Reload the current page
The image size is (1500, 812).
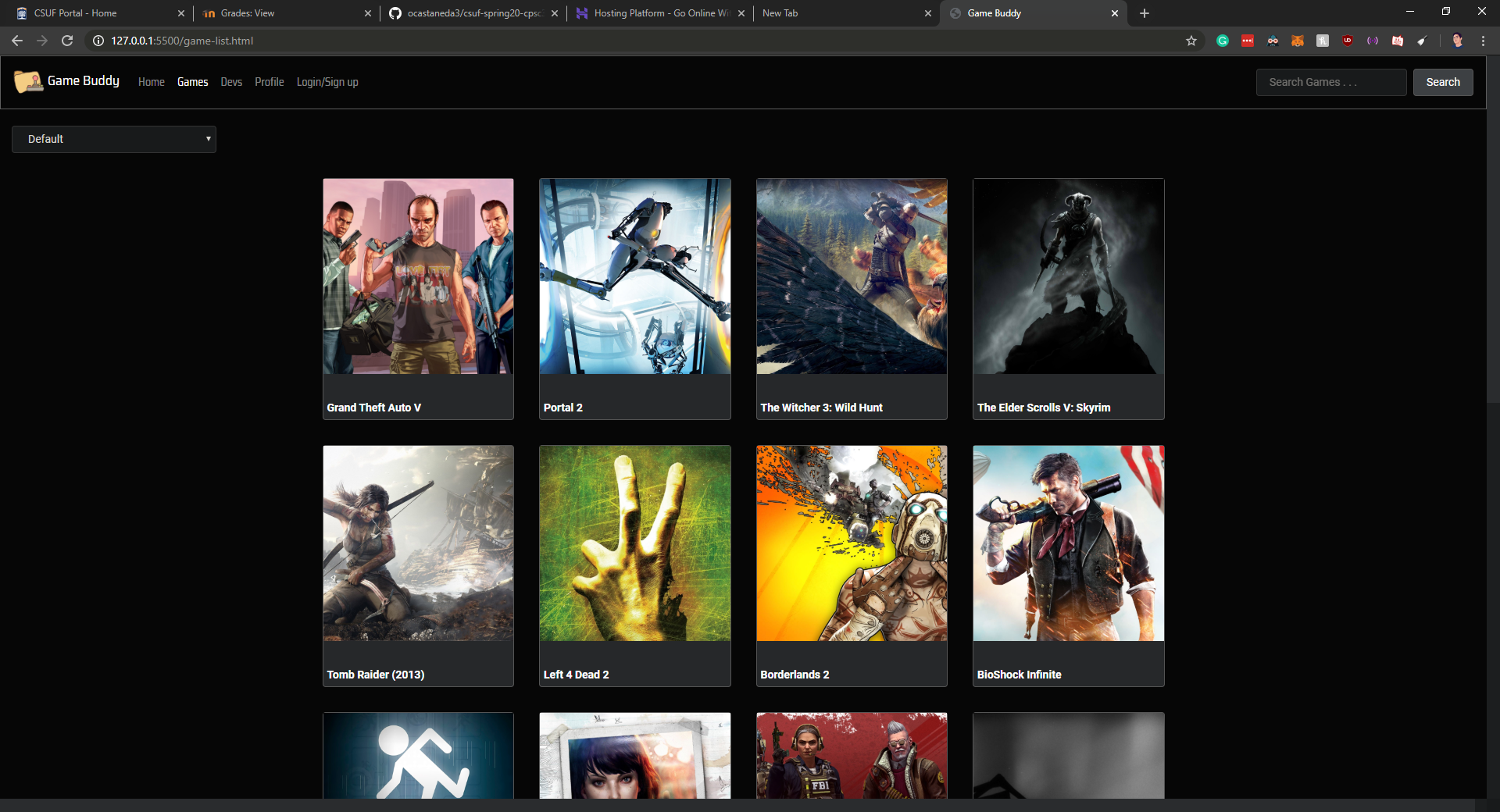point(67,41)
